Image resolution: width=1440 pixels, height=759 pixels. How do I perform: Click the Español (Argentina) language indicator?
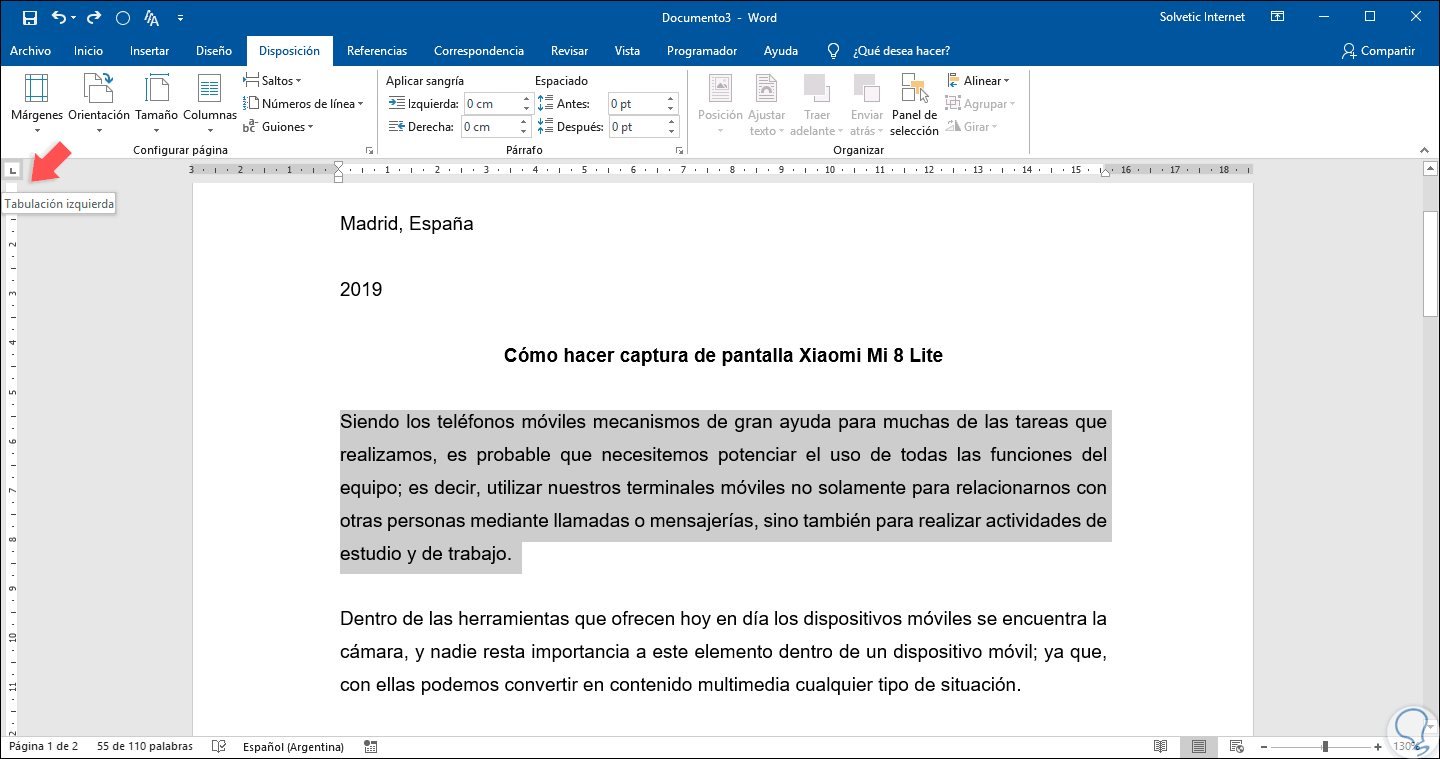pos(293,747)
